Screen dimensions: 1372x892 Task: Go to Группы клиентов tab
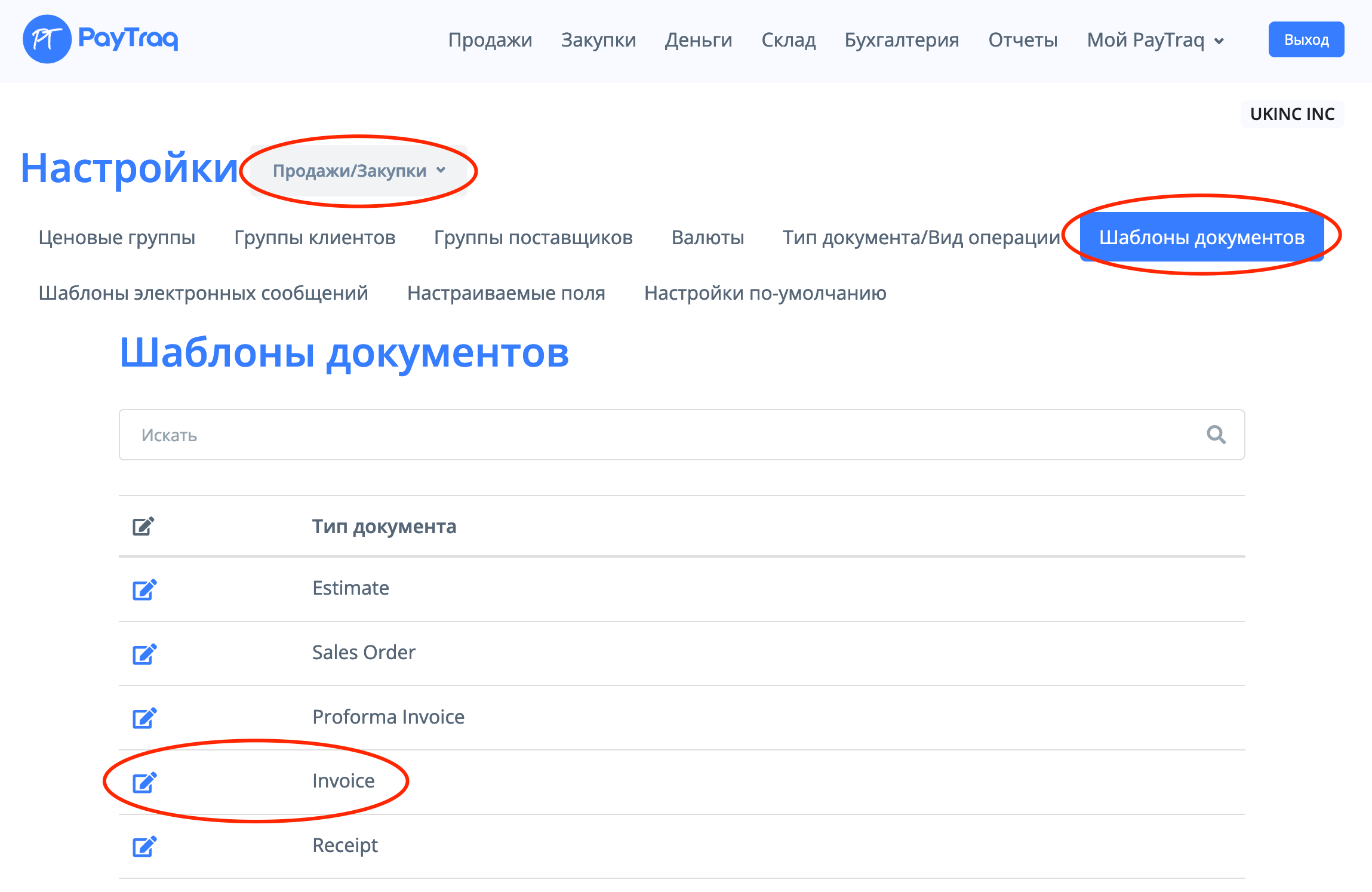[x=315, y=238]
